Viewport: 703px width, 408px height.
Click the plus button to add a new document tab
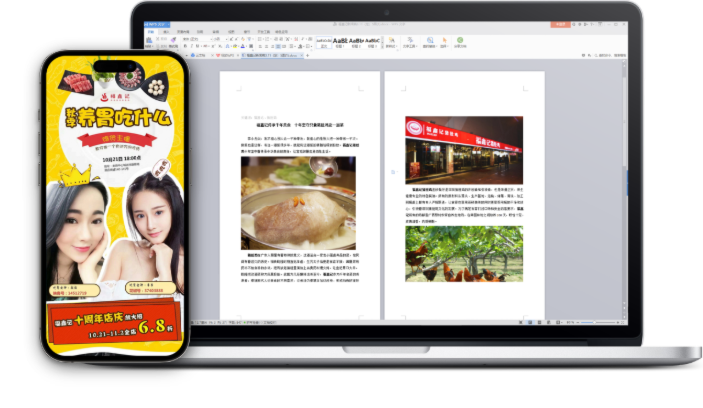point(309,55)
